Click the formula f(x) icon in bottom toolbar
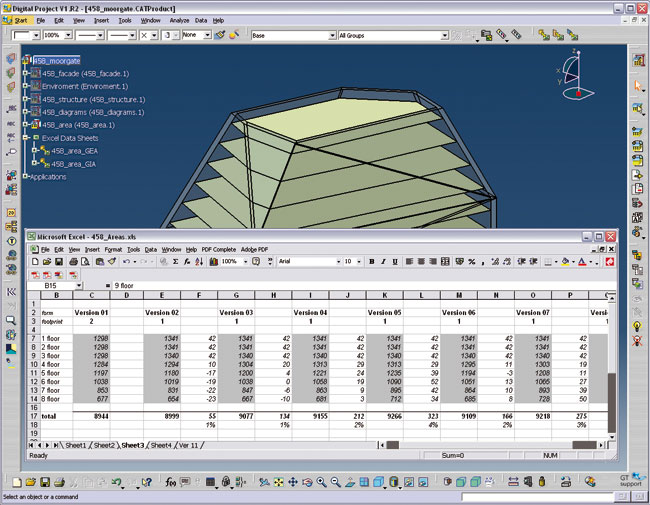650x505 pixels. click(x=170, y=483)
